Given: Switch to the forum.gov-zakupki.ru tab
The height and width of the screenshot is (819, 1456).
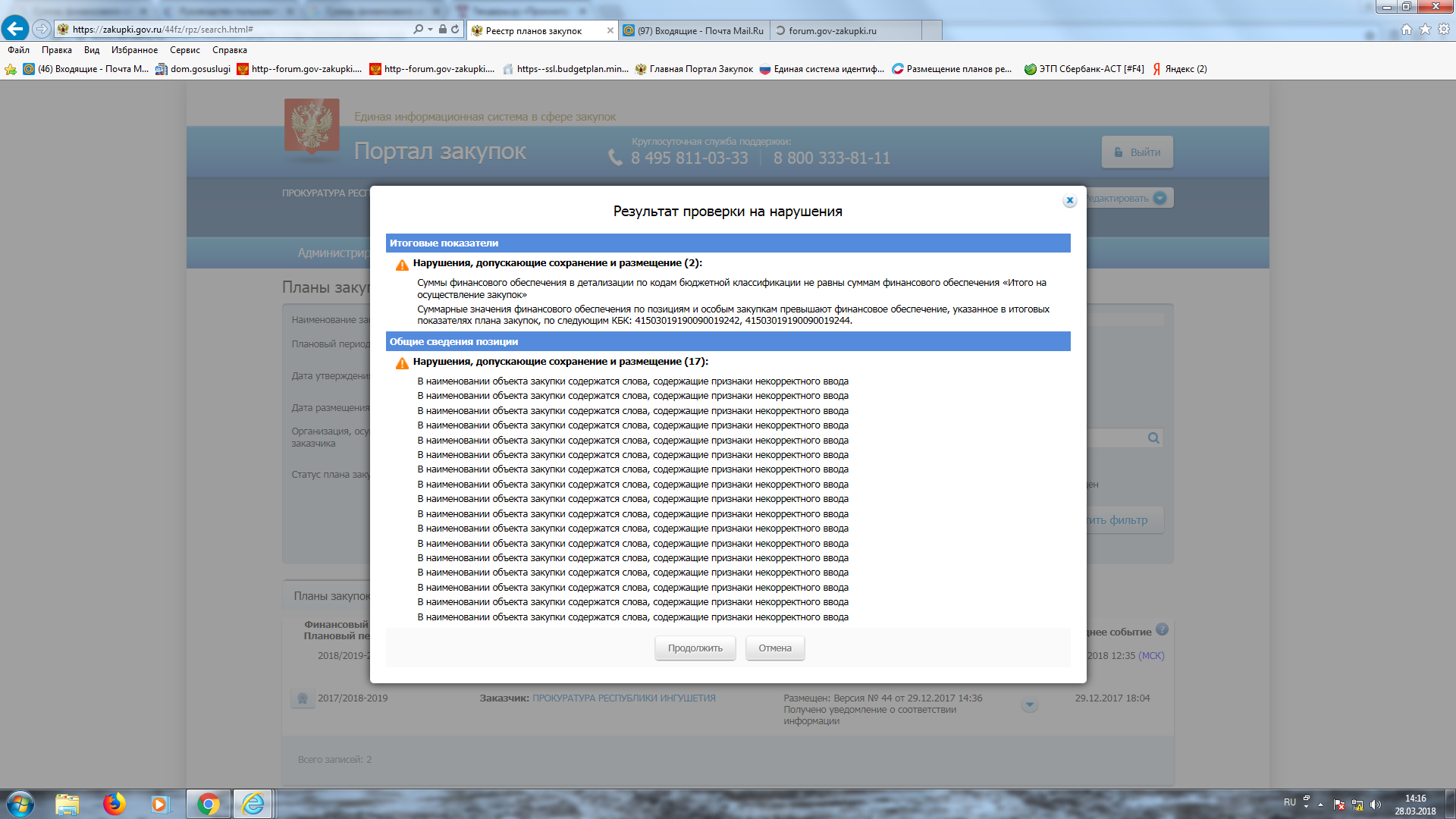Looking at the screenshot, I should coord(832,31).
